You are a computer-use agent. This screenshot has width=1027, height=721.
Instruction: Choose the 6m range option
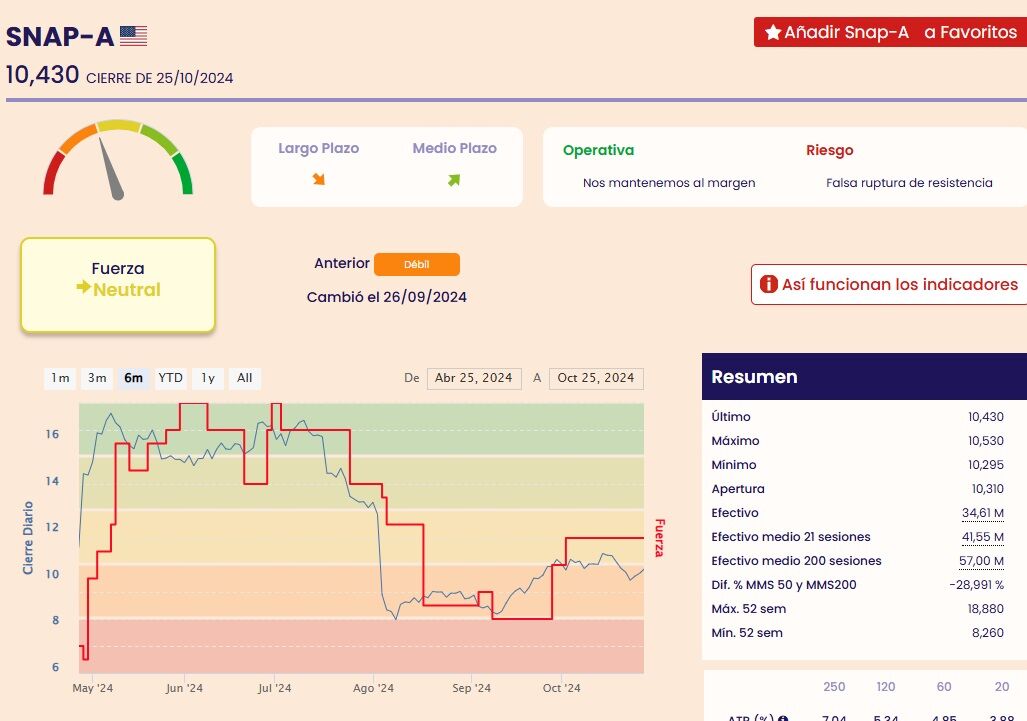coord(134,378)
